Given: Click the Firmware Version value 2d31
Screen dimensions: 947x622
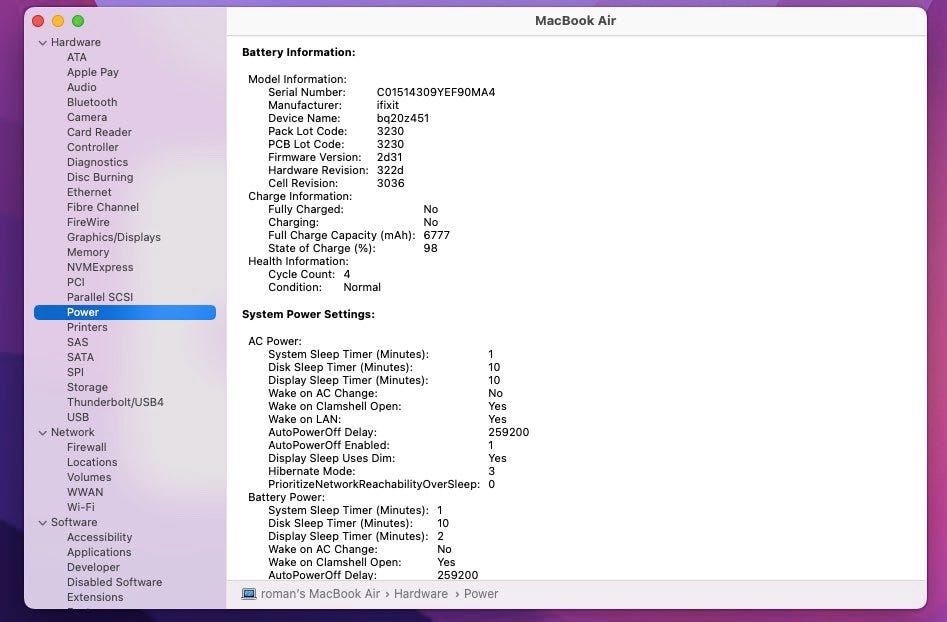Looking at the screenshot, I should click(x=389, y=157).
